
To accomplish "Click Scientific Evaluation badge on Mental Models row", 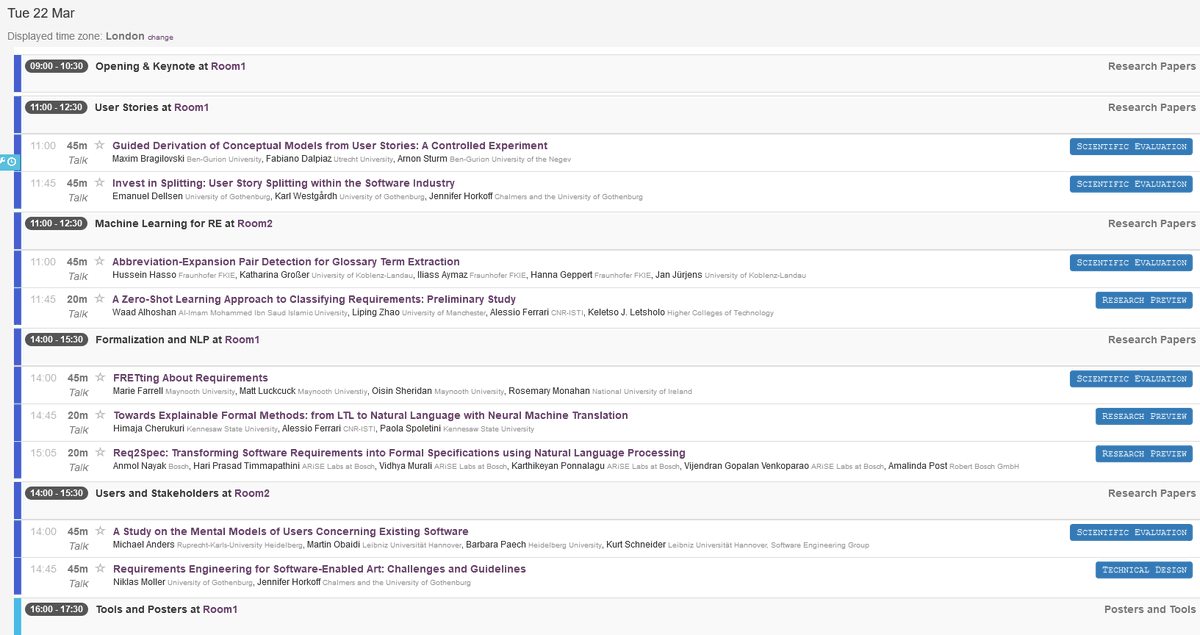I will click(x=1131, y=532).
